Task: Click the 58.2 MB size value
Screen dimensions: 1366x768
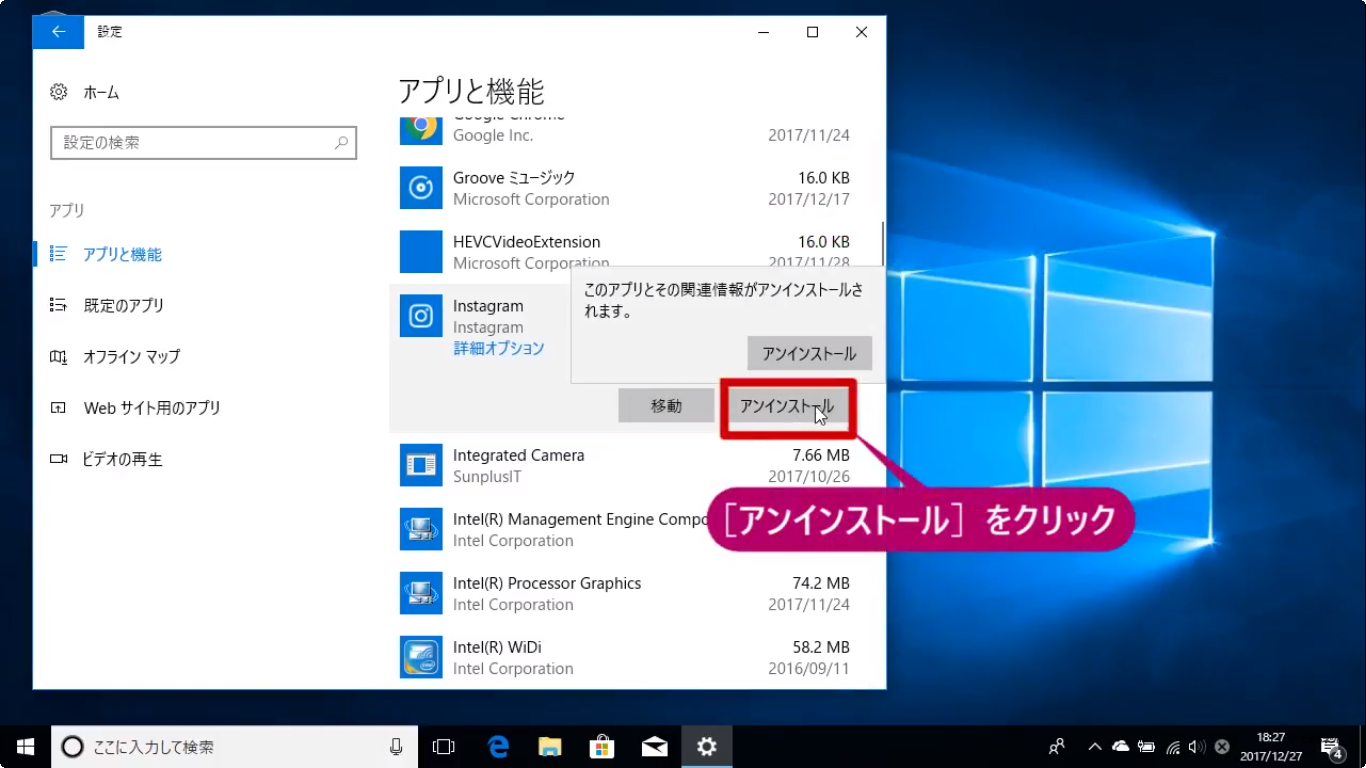Action: click(820, 647)
